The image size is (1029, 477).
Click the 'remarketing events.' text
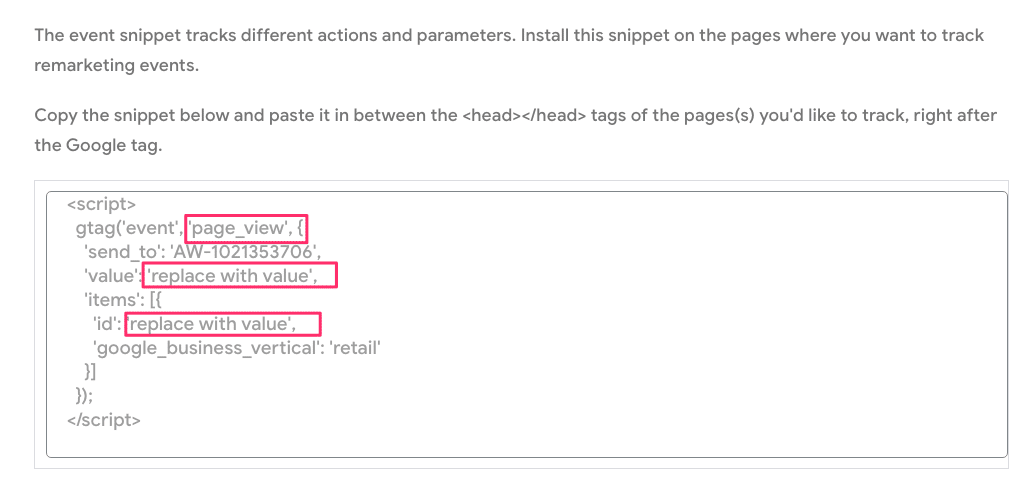point(116,65)
